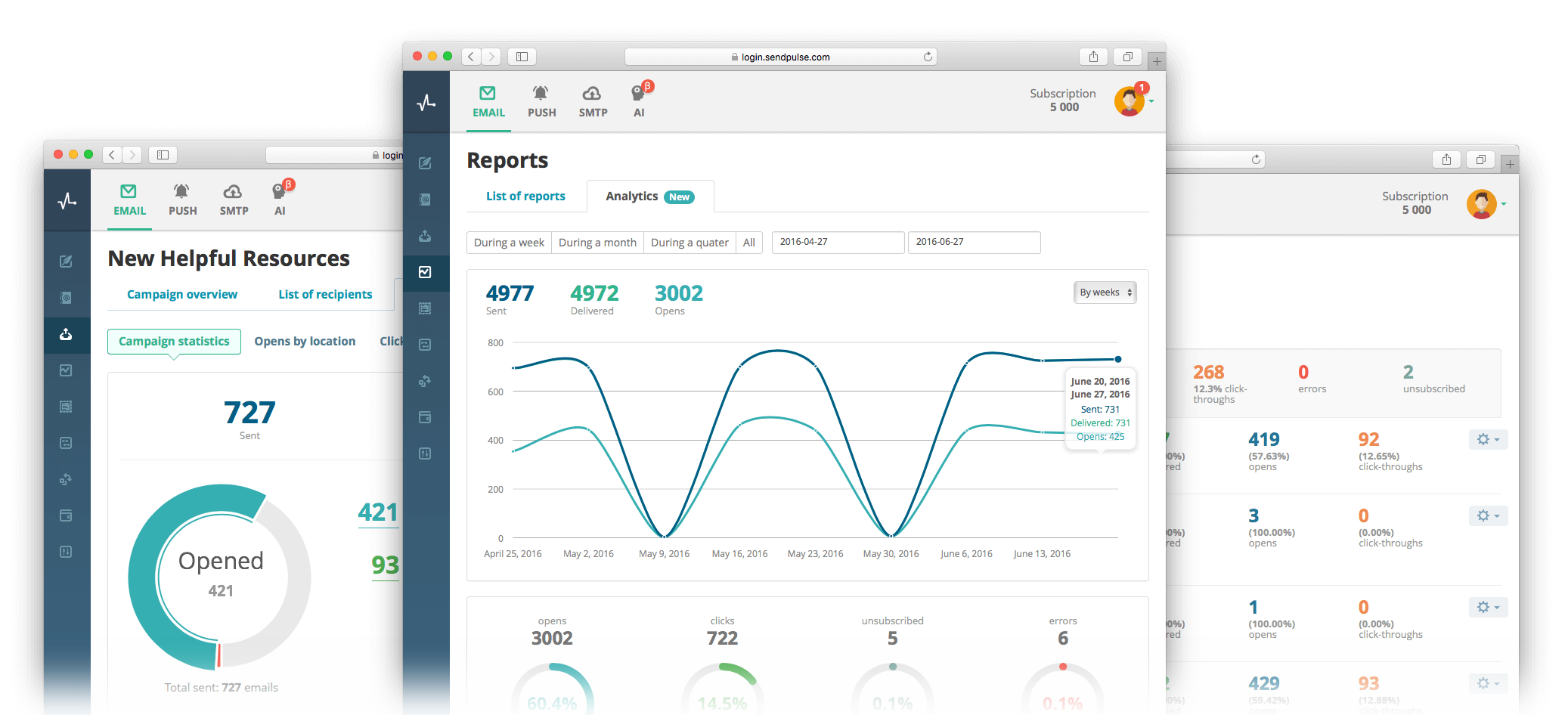This screenshot has width=1568, height=715.
Task: Select the All period filter
Action: [x=749, y=243]
